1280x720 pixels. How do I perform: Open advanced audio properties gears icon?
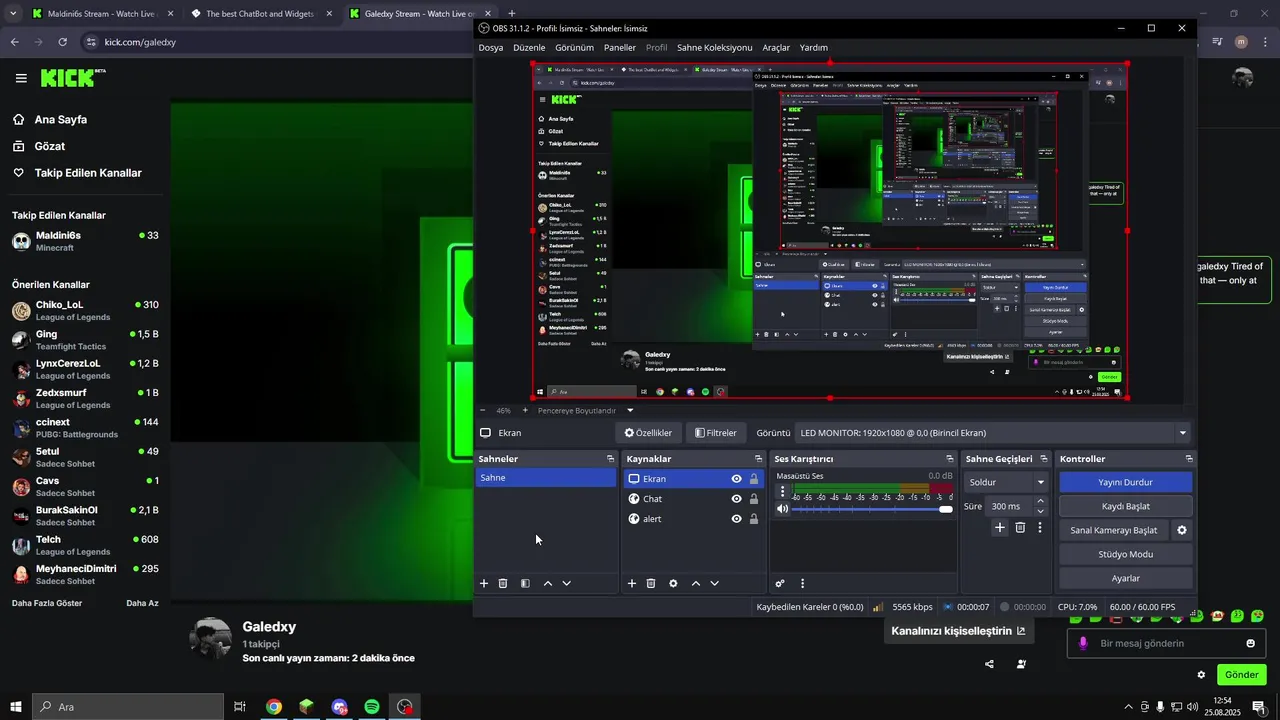tap(780, 583)
